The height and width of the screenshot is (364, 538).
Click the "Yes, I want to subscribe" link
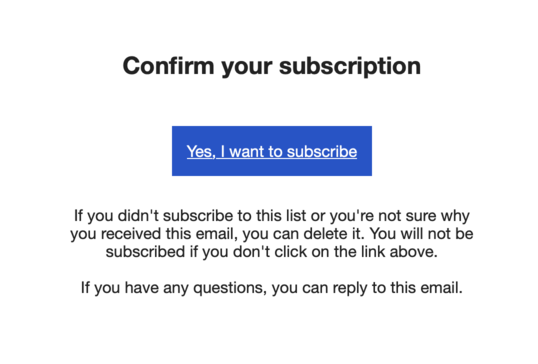272,151
